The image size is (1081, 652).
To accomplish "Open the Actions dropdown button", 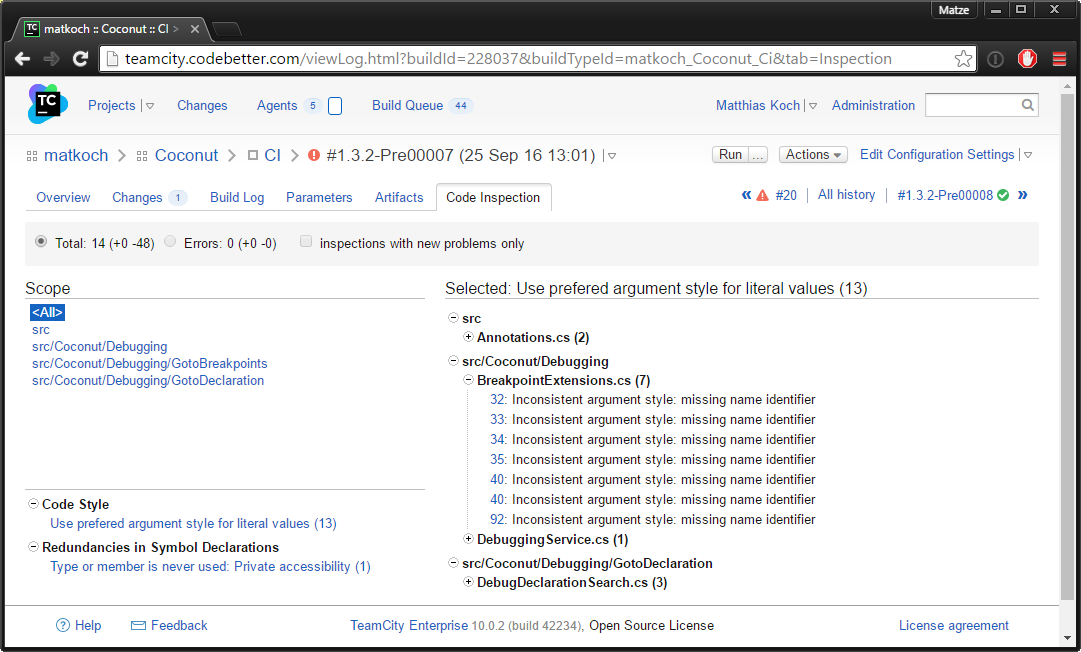I will [x=813, y=154].
